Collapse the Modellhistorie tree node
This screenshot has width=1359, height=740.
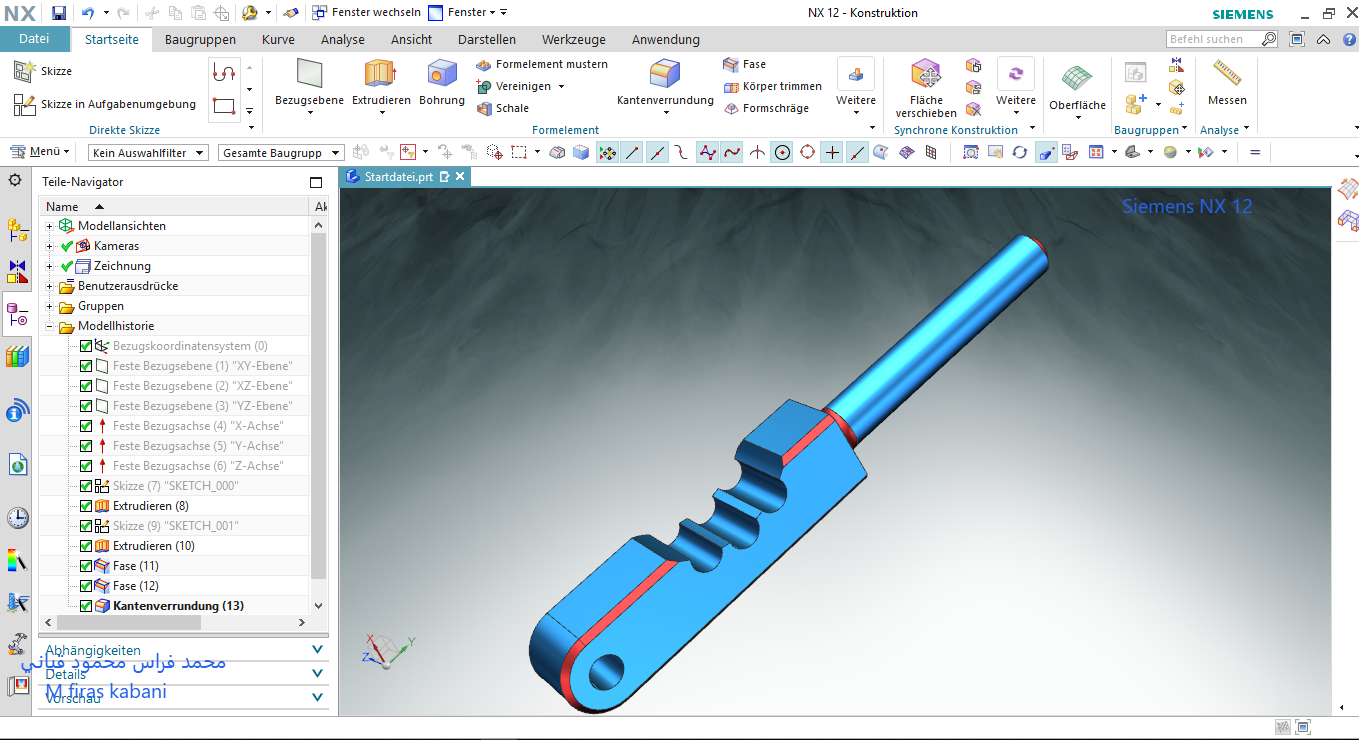click(x=49, y=326)
